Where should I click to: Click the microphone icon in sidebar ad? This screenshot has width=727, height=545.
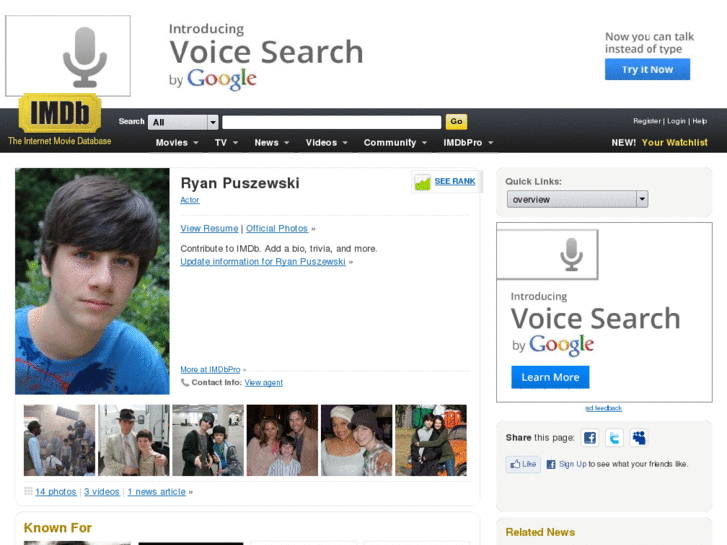[571, 254]
